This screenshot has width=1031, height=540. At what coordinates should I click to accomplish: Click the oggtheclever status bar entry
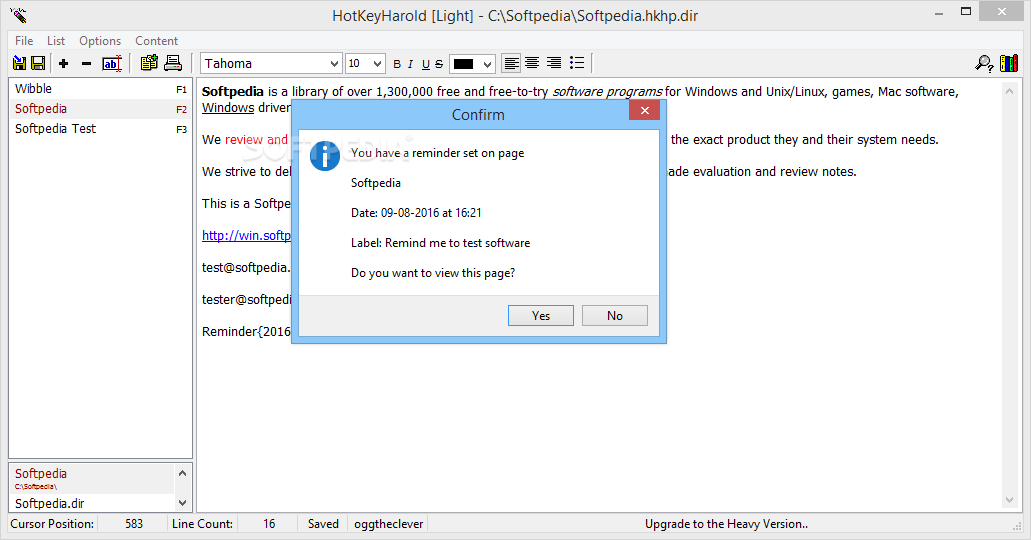389,524
